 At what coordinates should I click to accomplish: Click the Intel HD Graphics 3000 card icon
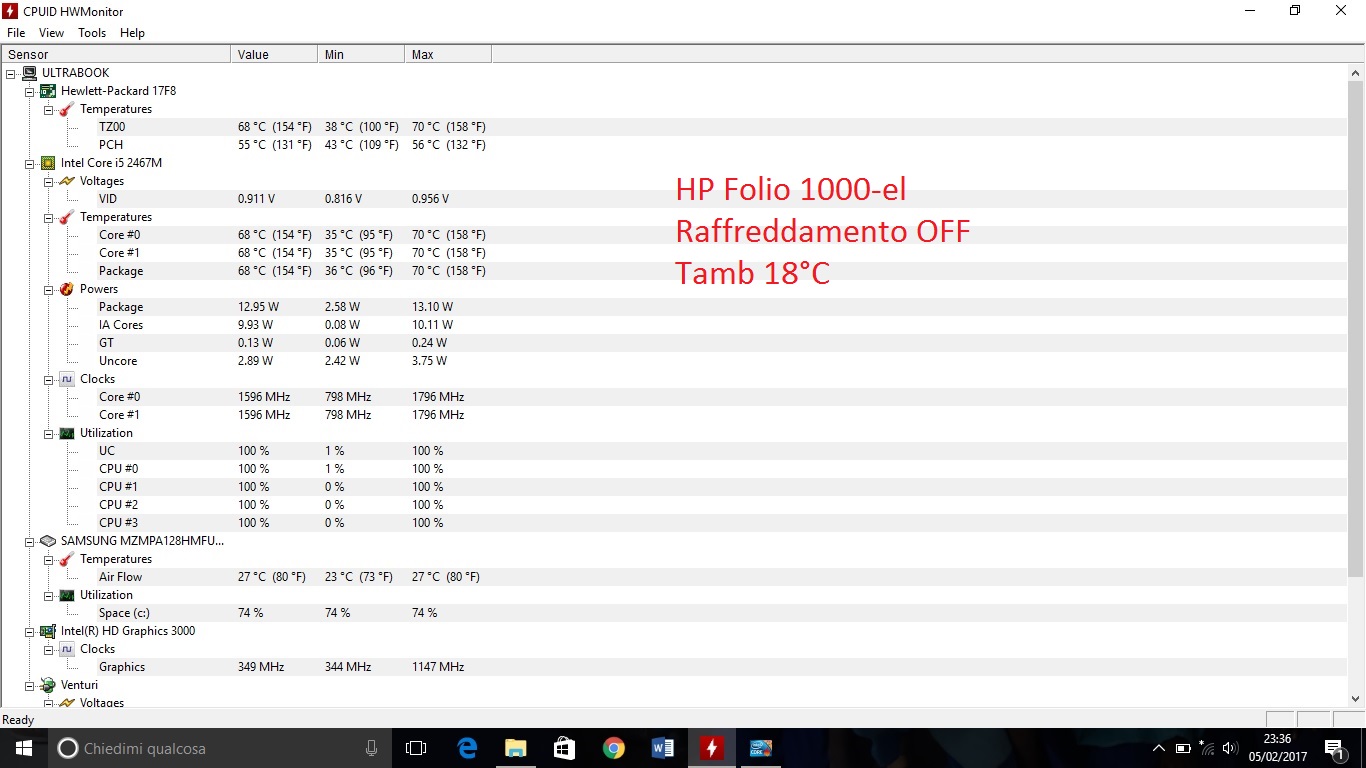pyautogui.click(x=48, y=631)
